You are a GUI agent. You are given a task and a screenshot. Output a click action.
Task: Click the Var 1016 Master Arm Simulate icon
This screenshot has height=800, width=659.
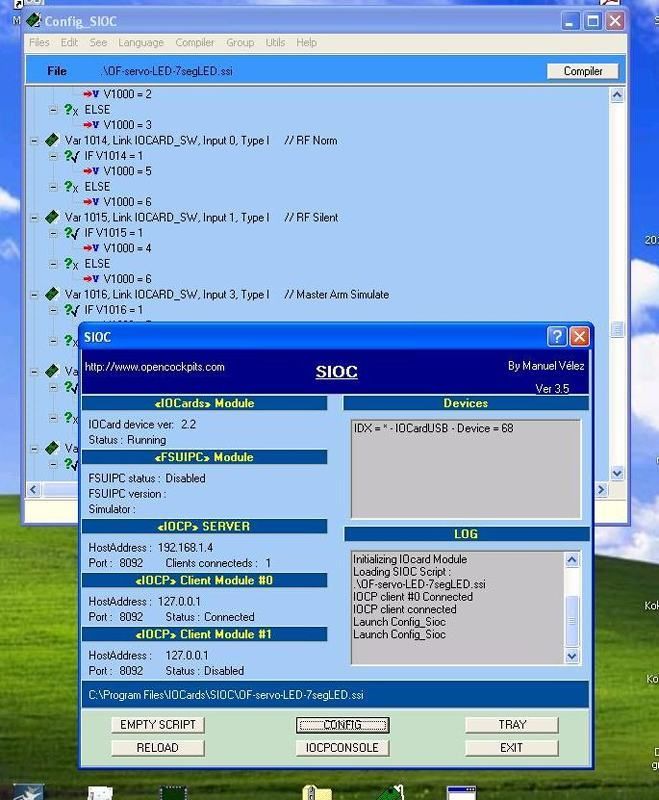pyautogui.click(x=52, y=295)
